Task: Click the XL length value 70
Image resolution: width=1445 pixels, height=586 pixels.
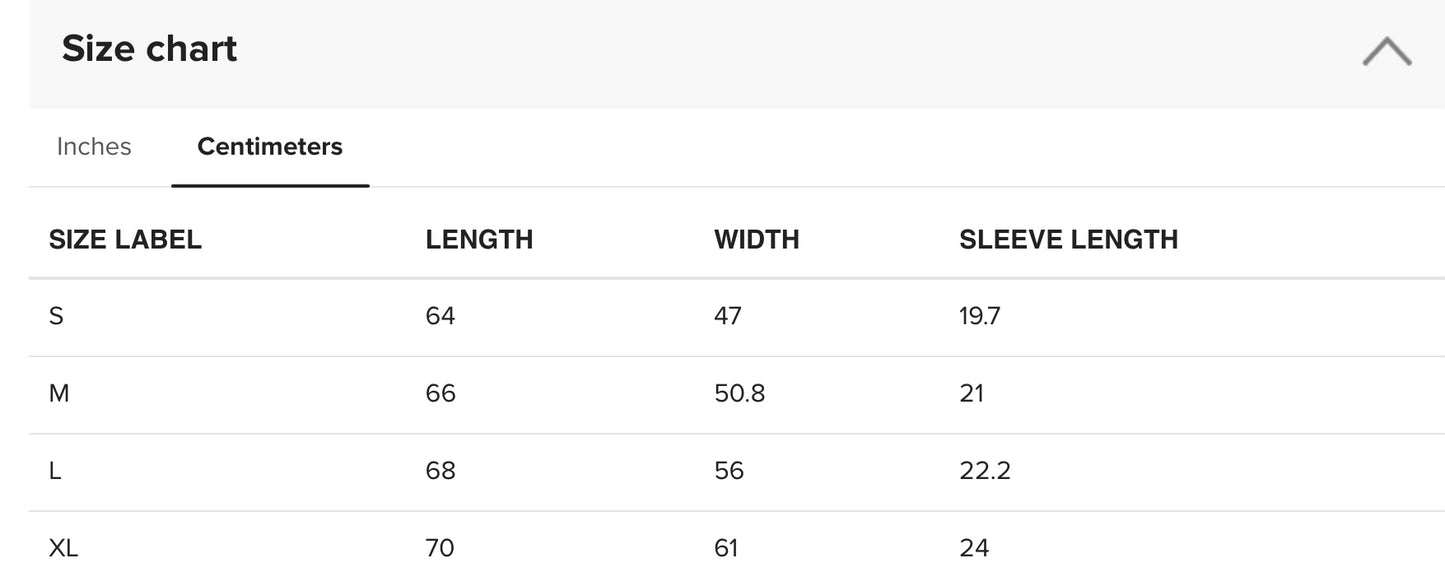Action: click(440, 548)
